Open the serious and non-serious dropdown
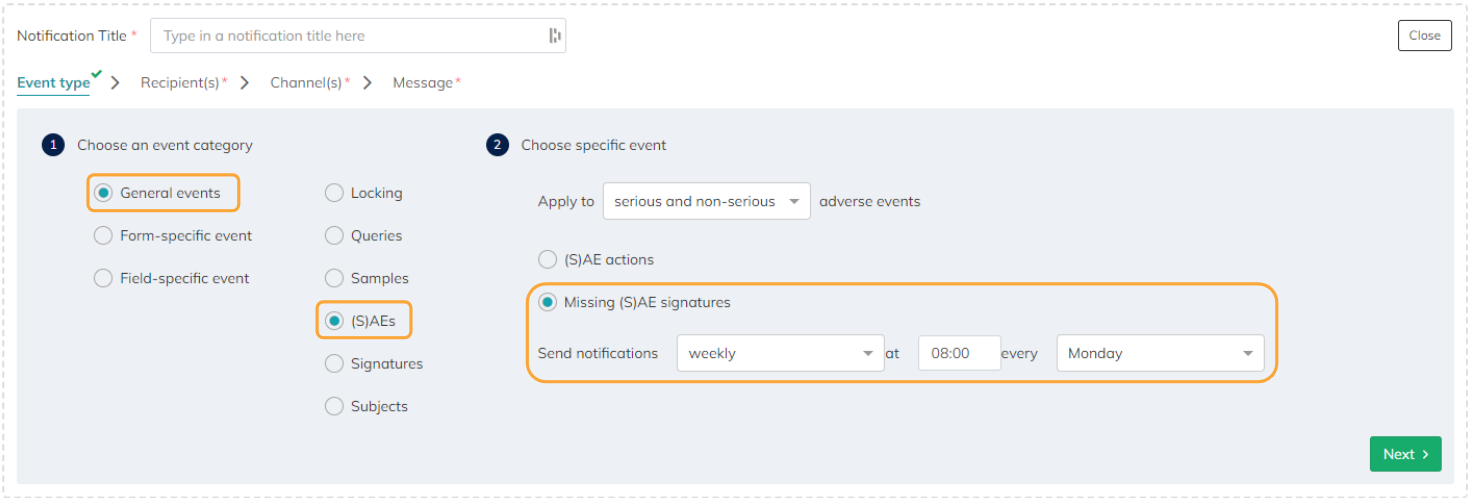Viewport: 1471px width, 499px height. [x=706, y=201]
